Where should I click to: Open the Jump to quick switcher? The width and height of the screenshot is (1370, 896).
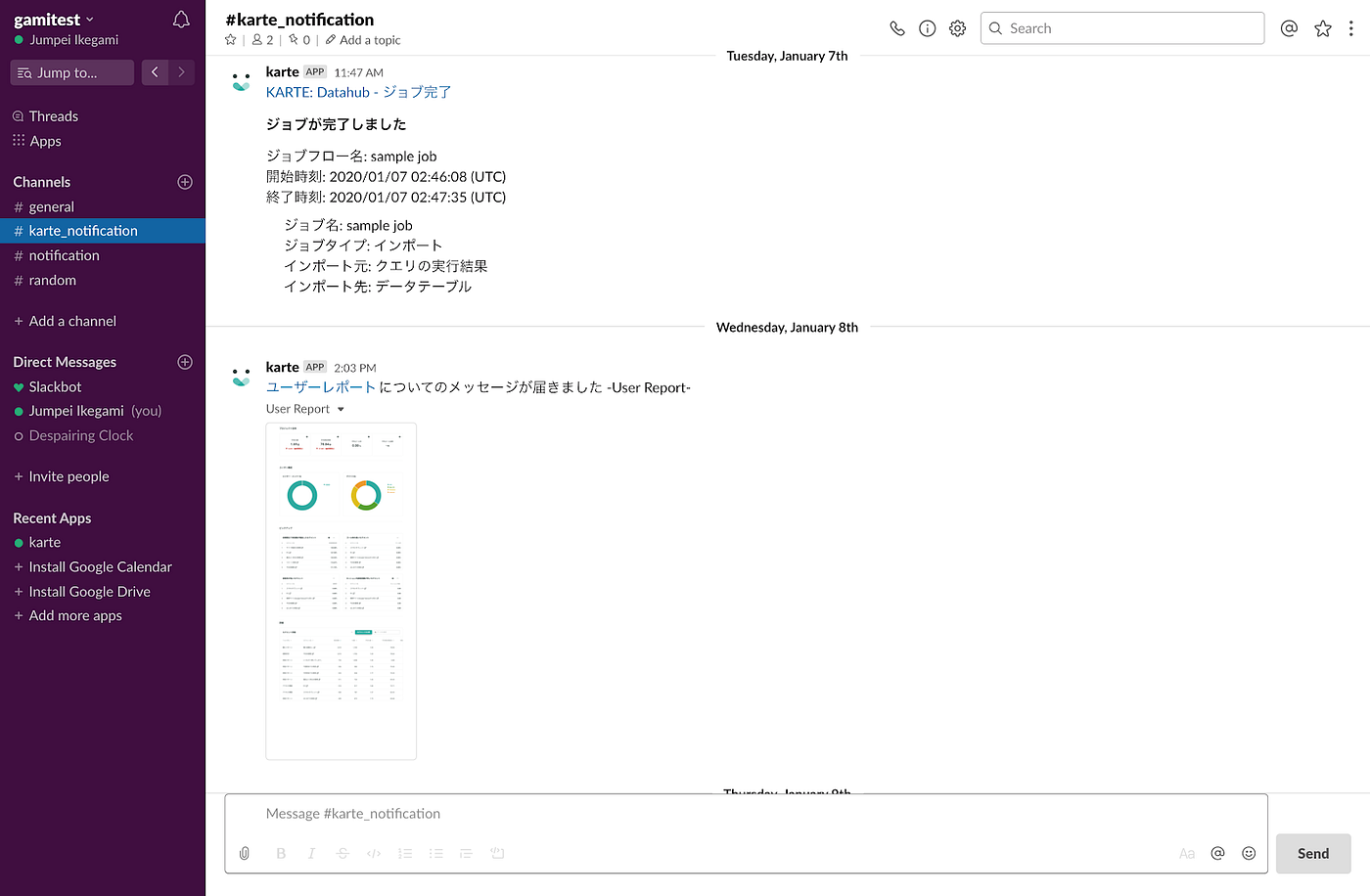(x=72, y=72)
